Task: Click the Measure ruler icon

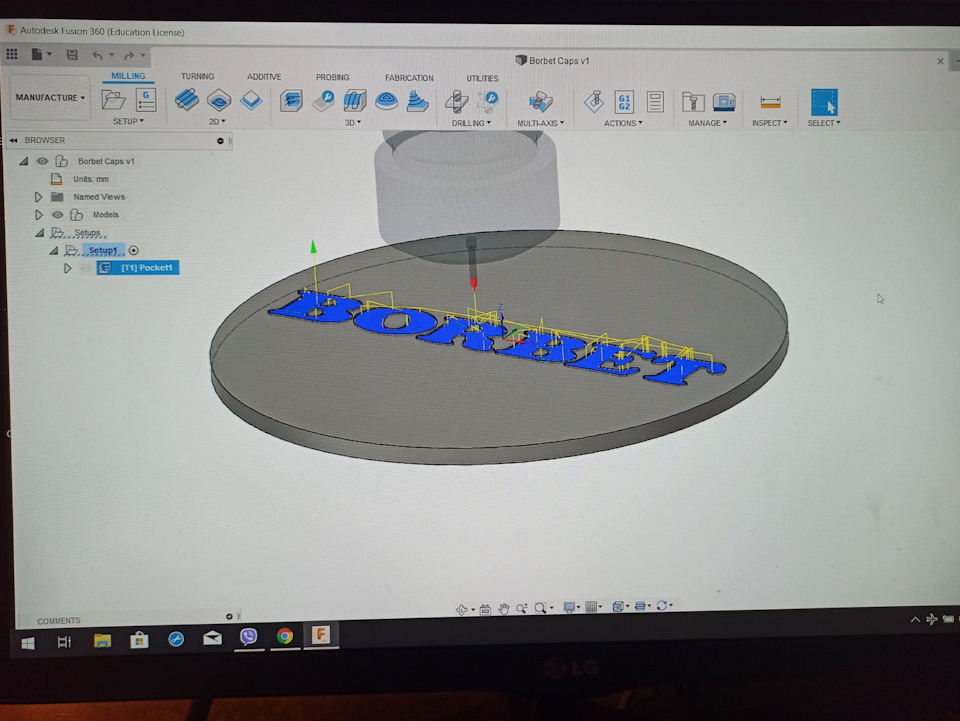Action: coord(770,103)
